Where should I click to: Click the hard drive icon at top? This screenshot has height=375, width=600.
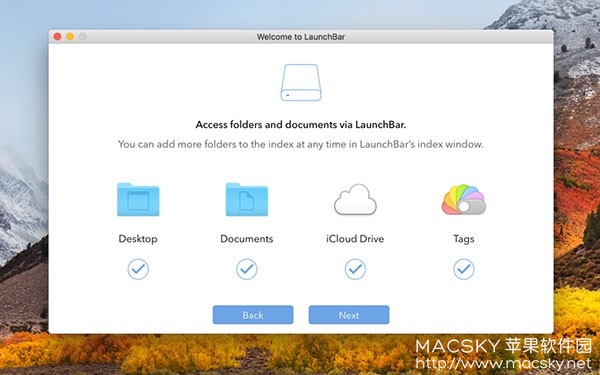click(x=301, y=83)
